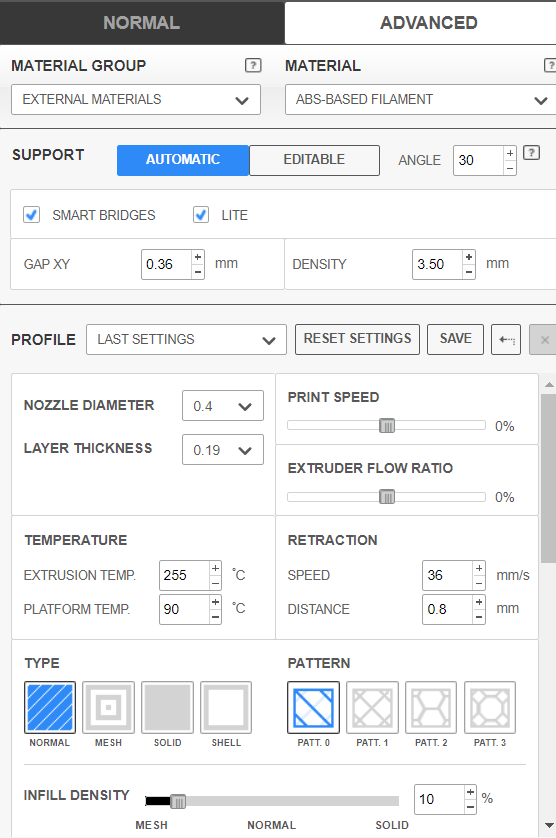Click the Save profile button
This screenshot has width=556, height=838.
coord(455,339)
